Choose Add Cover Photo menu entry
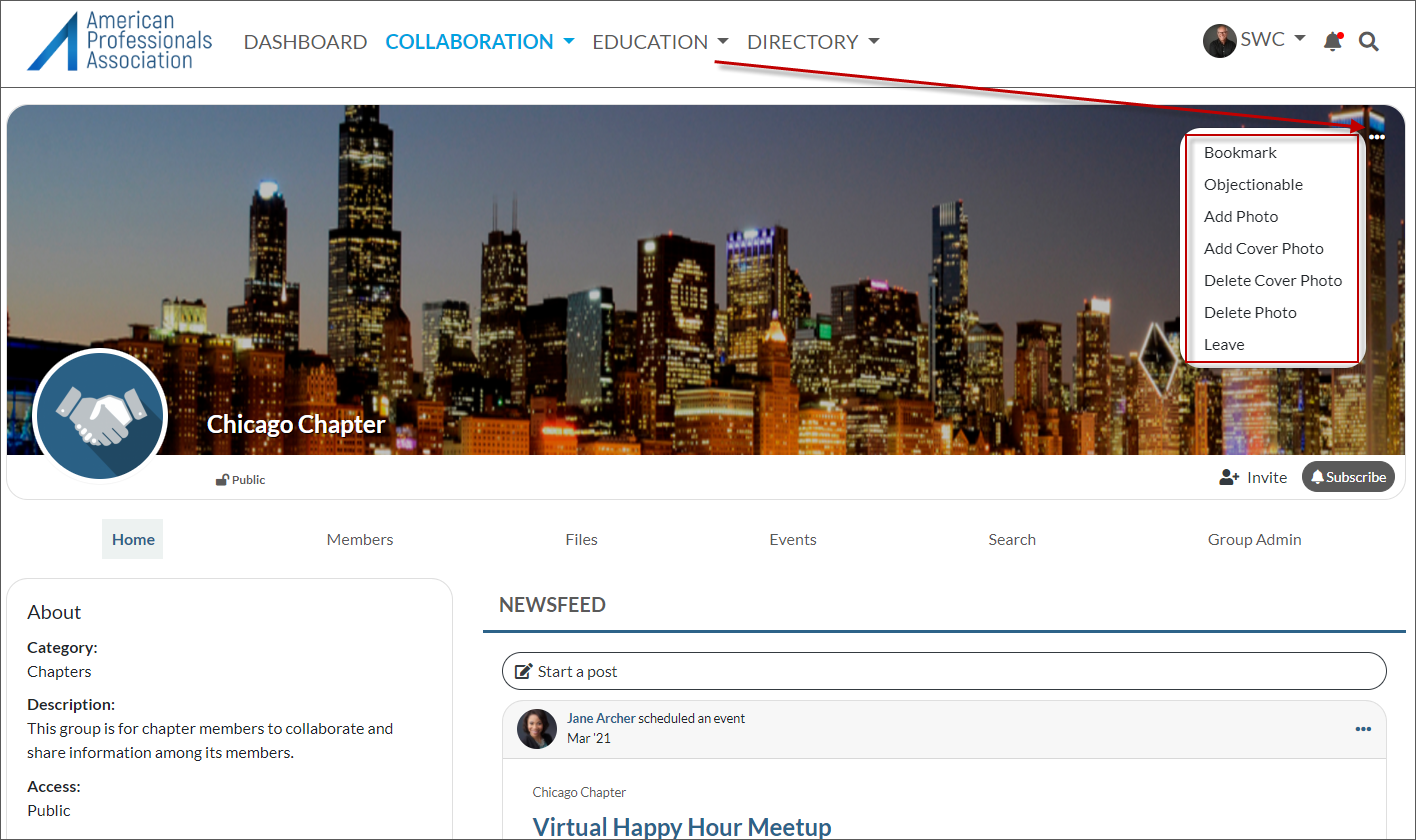This screenshot has height=840, width=1416. tap(1264, 249)
